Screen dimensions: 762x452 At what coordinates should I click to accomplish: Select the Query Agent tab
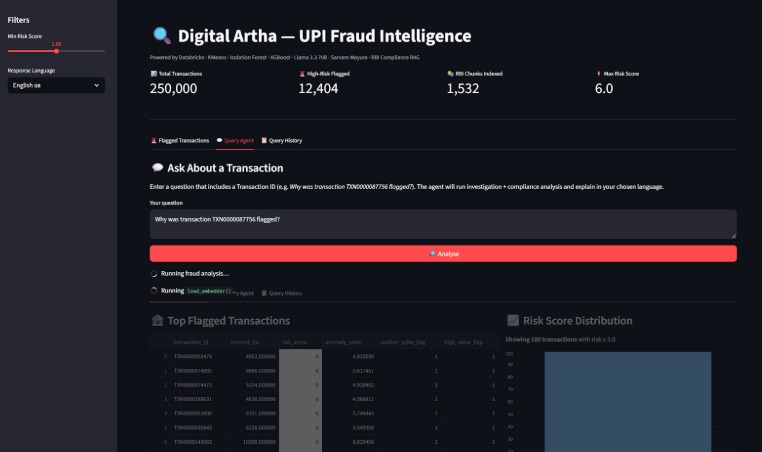coord(235,140)
